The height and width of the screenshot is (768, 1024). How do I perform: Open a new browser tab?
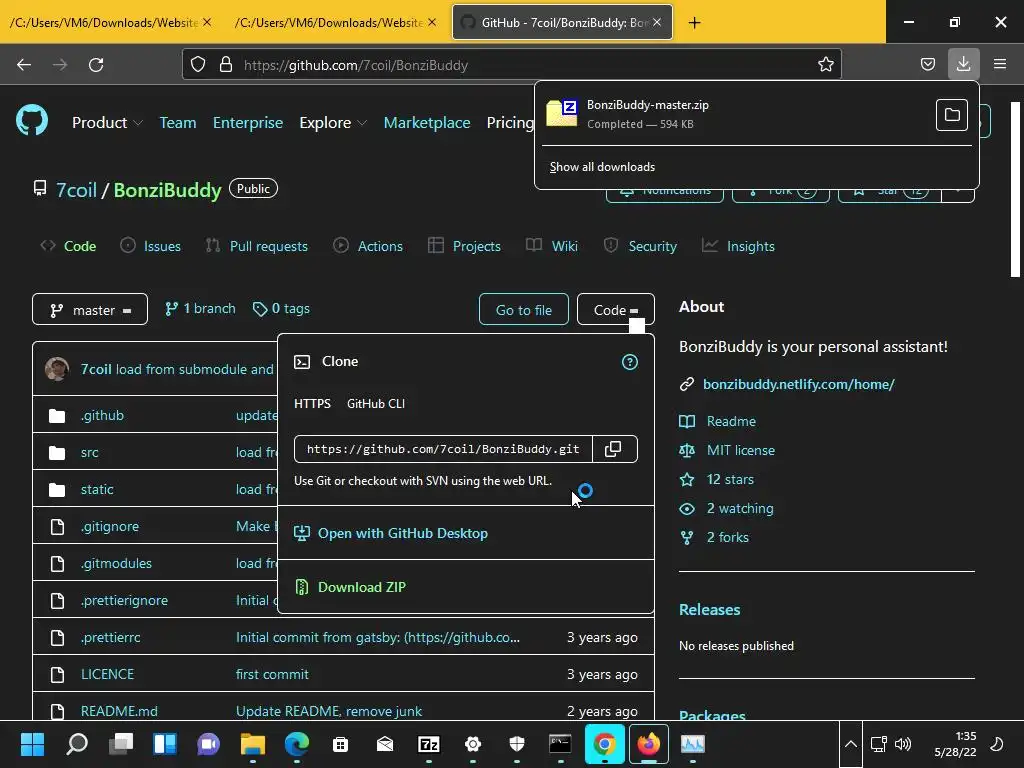694,23
